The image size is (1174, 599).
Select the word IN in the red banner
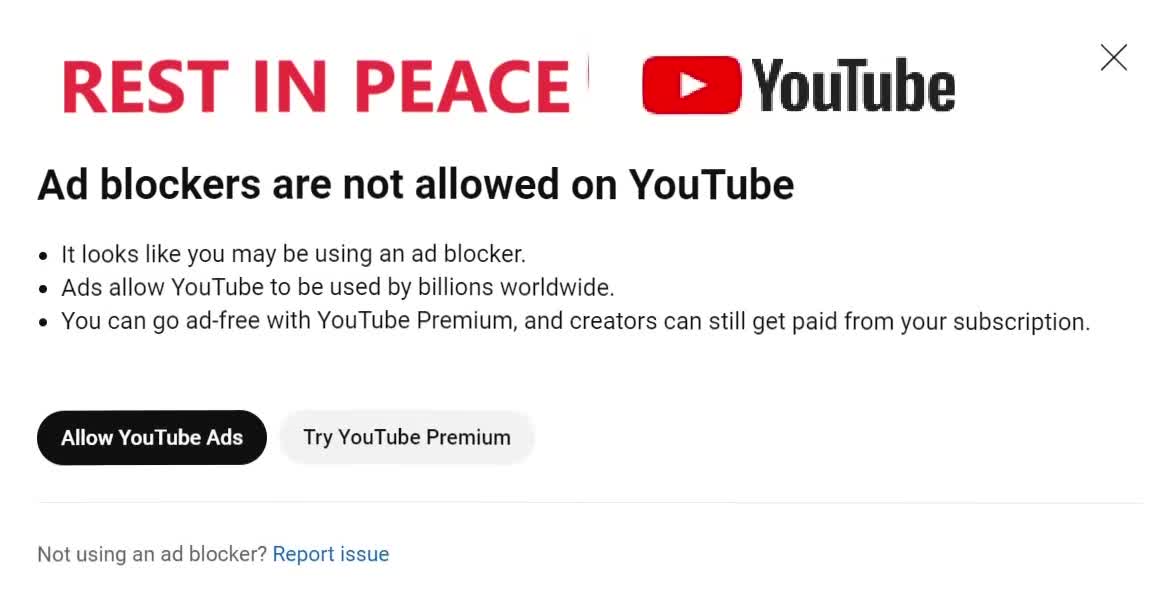coord(290,87)
